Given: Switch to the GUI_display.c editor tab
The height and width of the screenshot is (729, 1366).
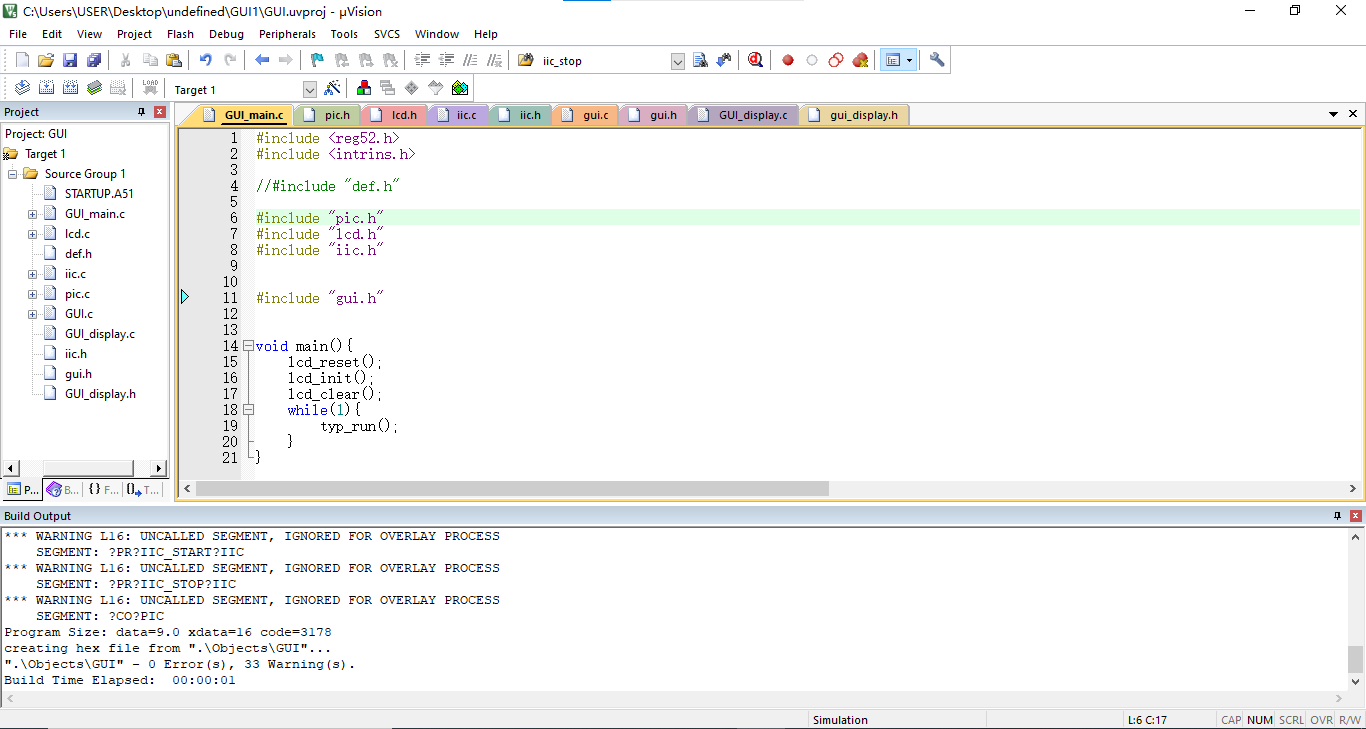Looking at the screenshot, I should (x=743, y=115).
